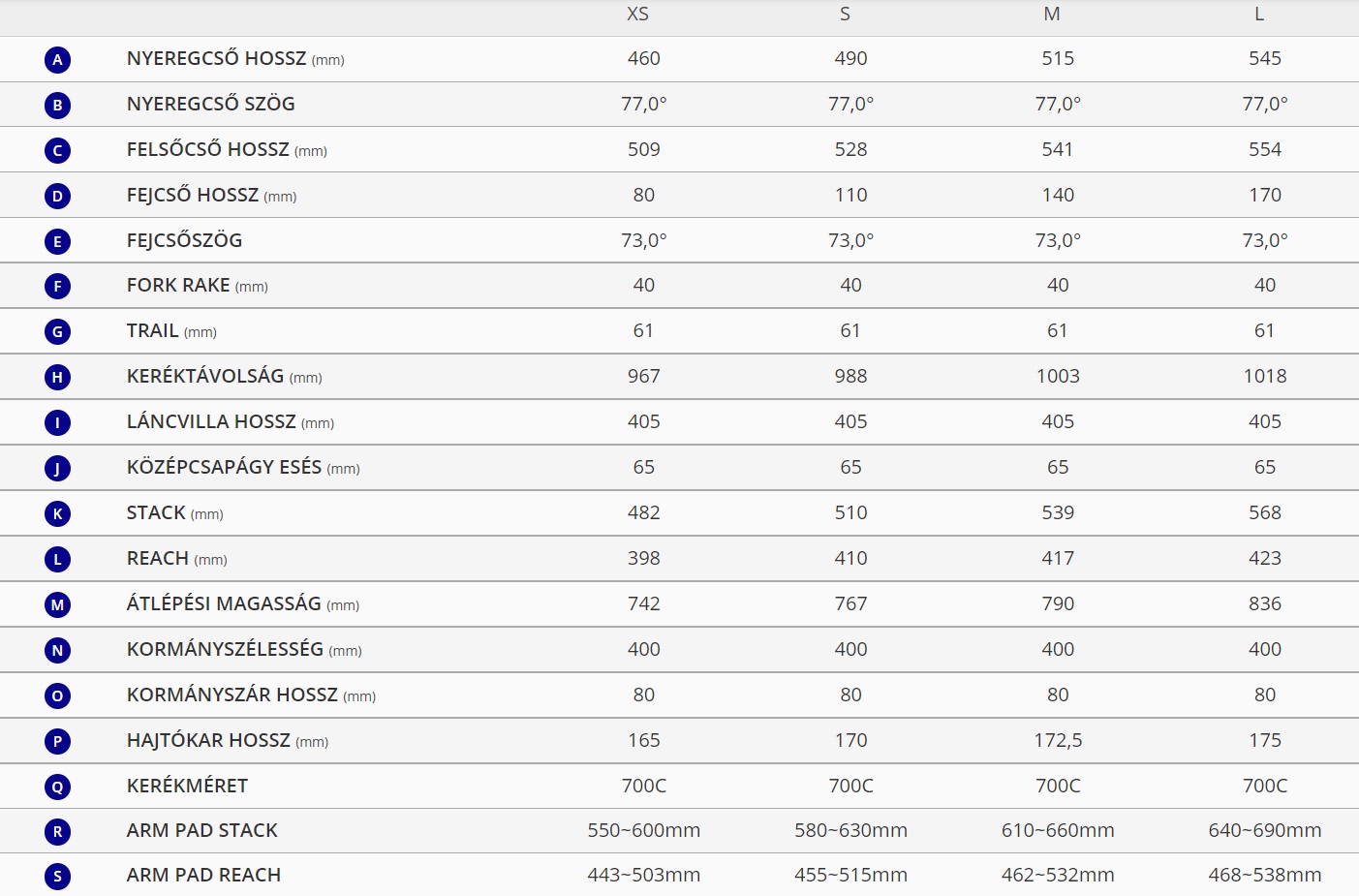Image resolution: width=1359 pixels, height=896 pixels.
Task: Click the L size column header
Action: click(1259, 15)
